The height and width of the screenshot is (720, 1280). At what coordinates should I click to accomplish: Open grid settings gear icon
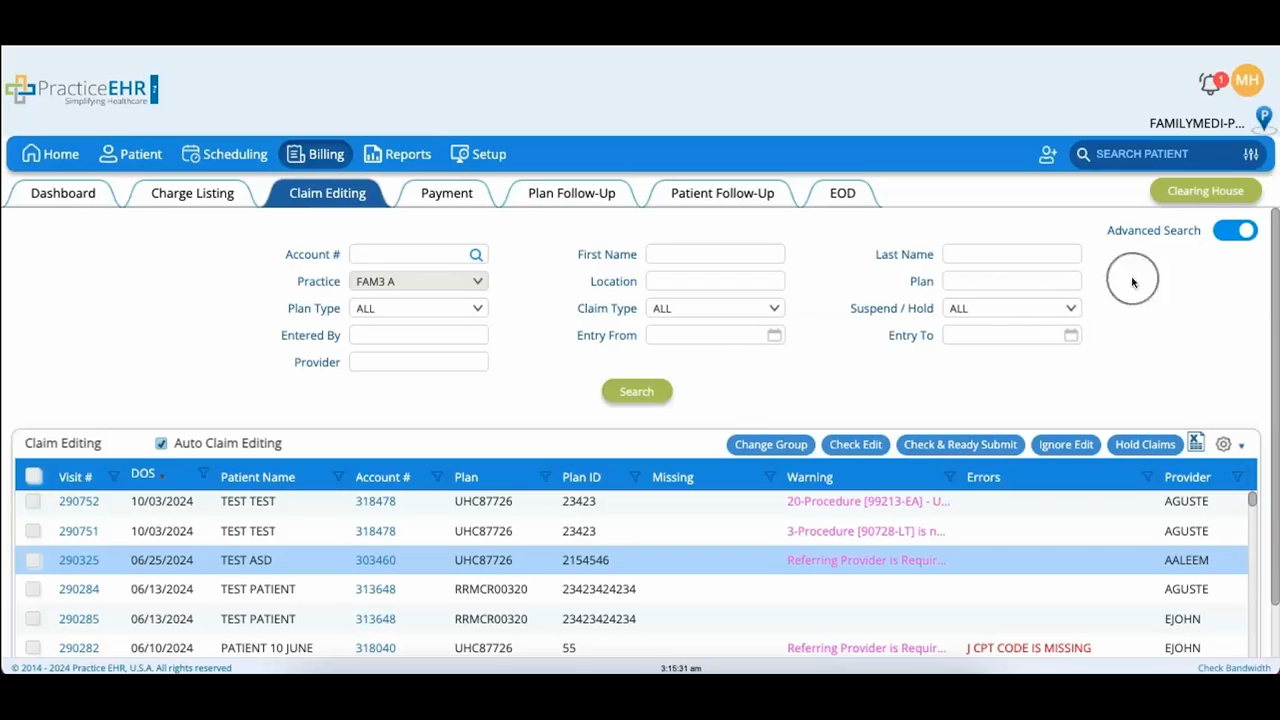1223,444
